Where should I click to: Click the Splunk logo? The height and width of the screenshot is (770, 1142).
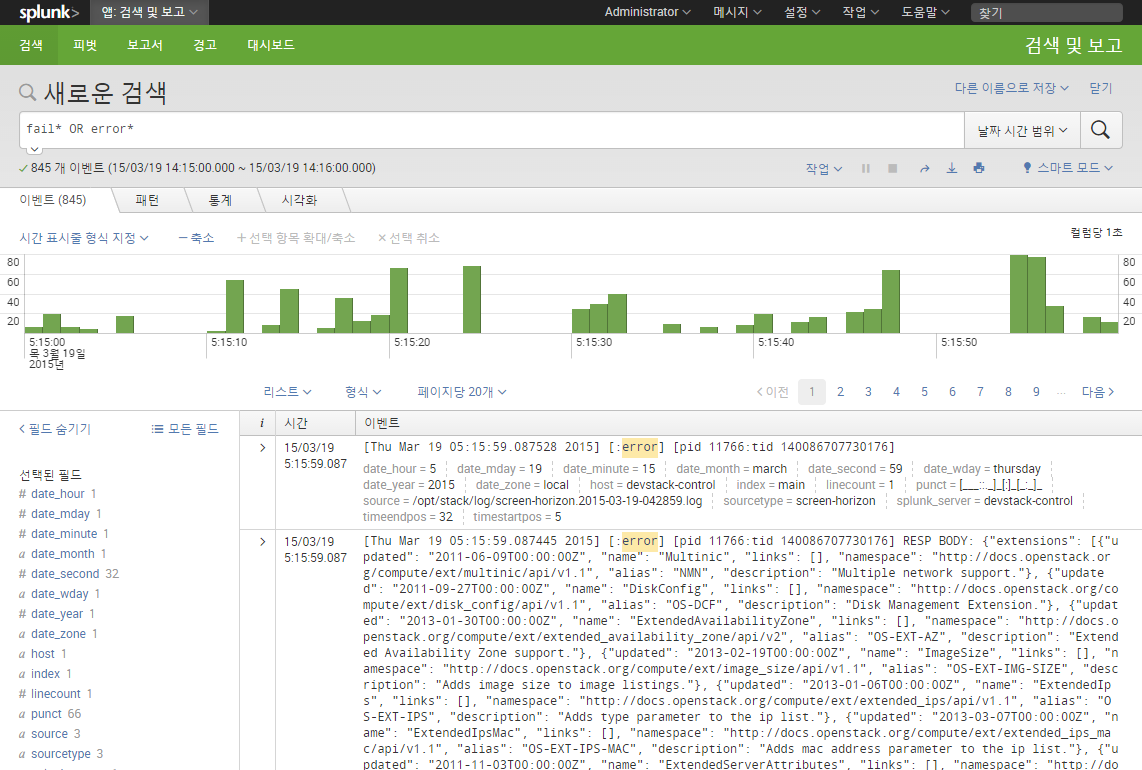point(48,12)
